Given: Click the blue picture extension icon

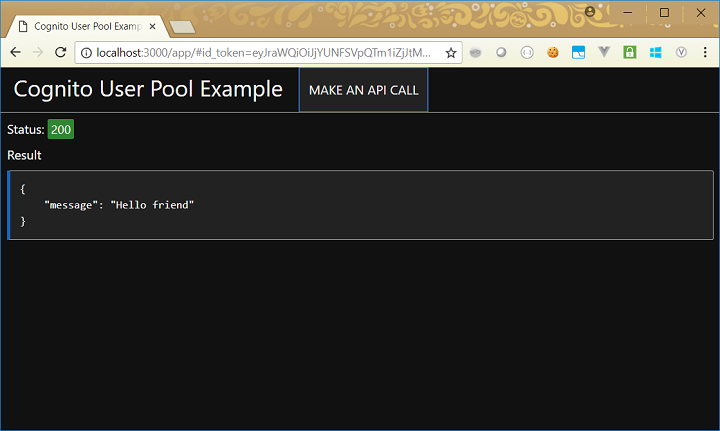Looking at the screenshot, I should pyautogui.click(x=578, y=52).
